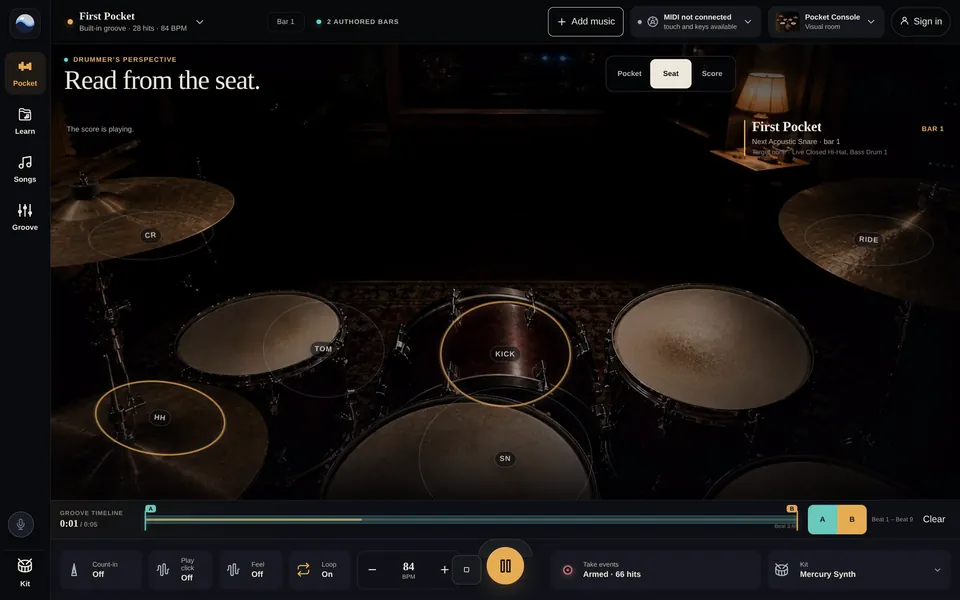Image resolution: width=960 pixels, height=600 pixels.
Task: Click the groove timeline progress bar
Action: (471, 520)
